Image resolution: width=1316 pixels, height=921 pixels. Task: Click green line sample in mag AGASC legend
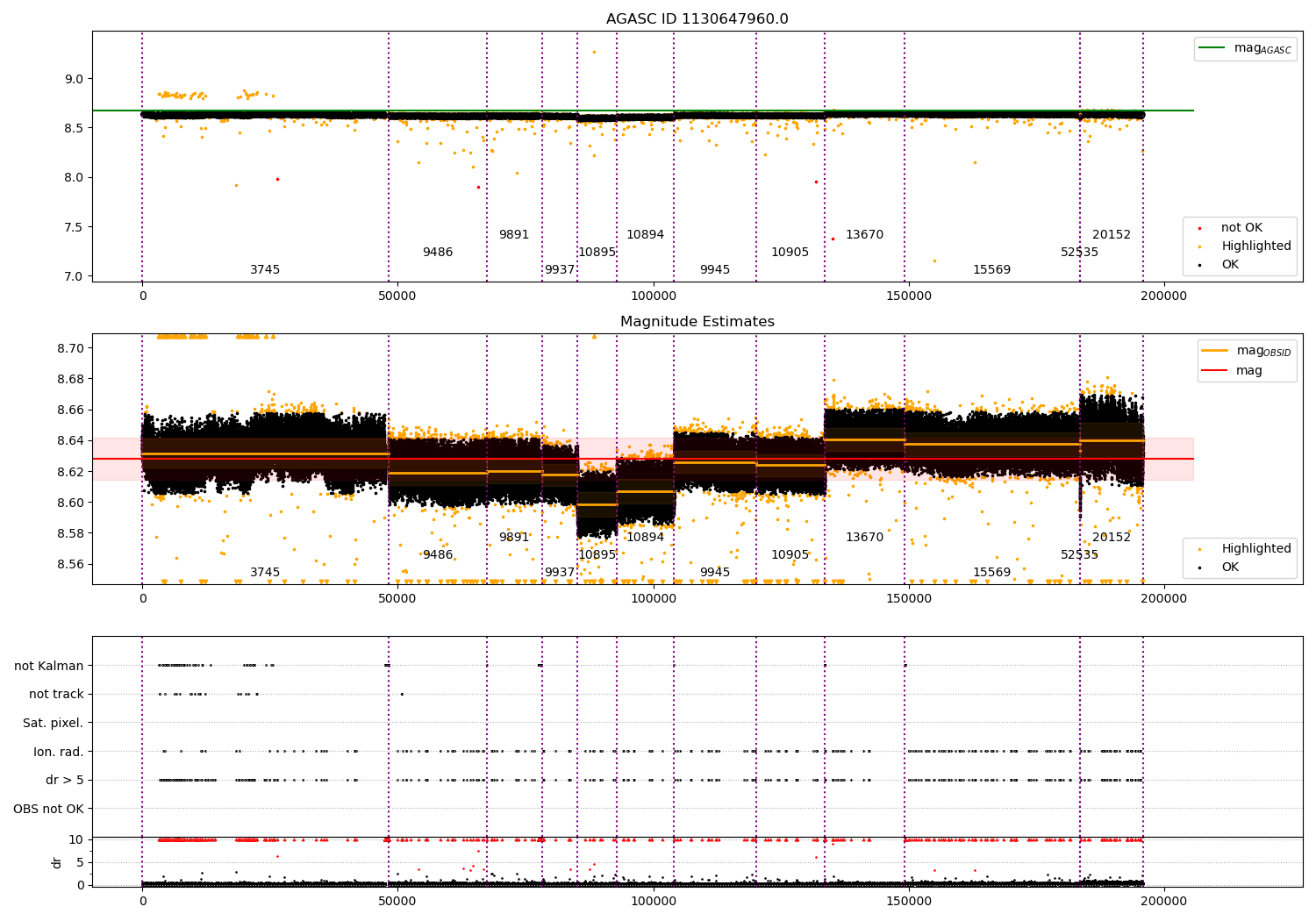click(1213, 48)
